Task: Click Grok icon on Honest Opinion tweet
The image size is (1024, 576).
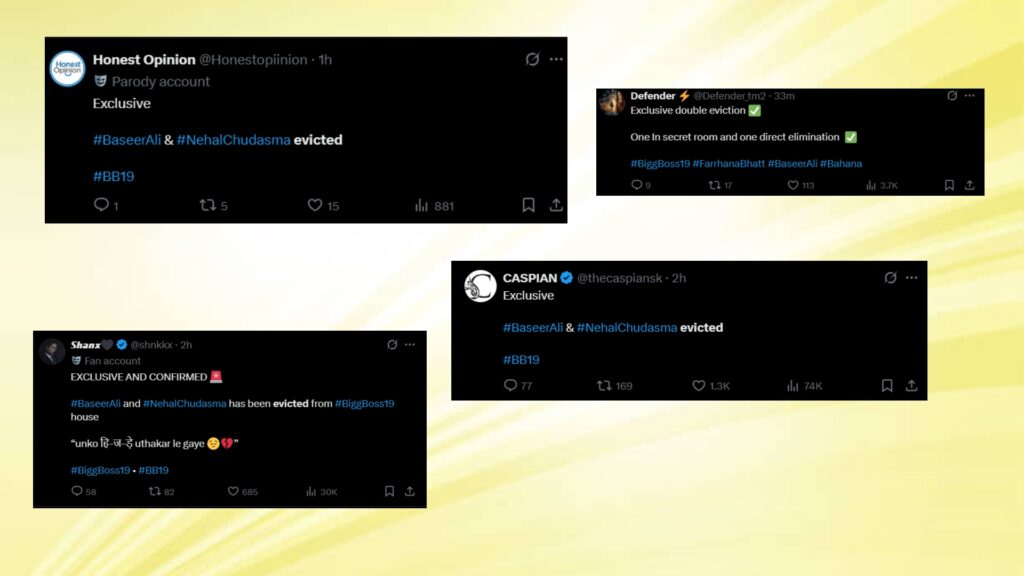Action: pyautogui.click(x=532, y=59)
